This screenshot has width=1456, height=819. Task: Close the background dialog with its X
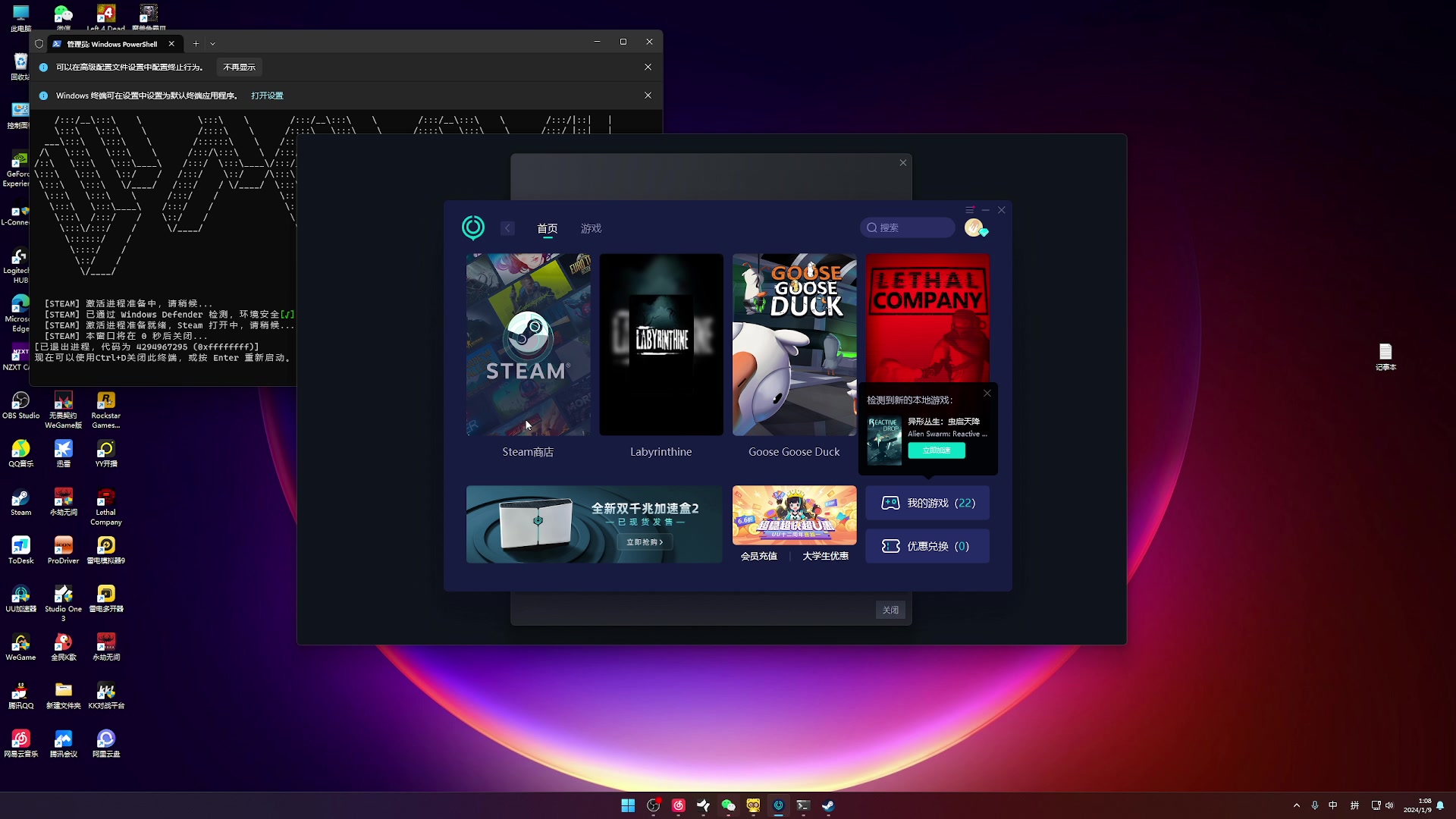click(x=903, y=163)
